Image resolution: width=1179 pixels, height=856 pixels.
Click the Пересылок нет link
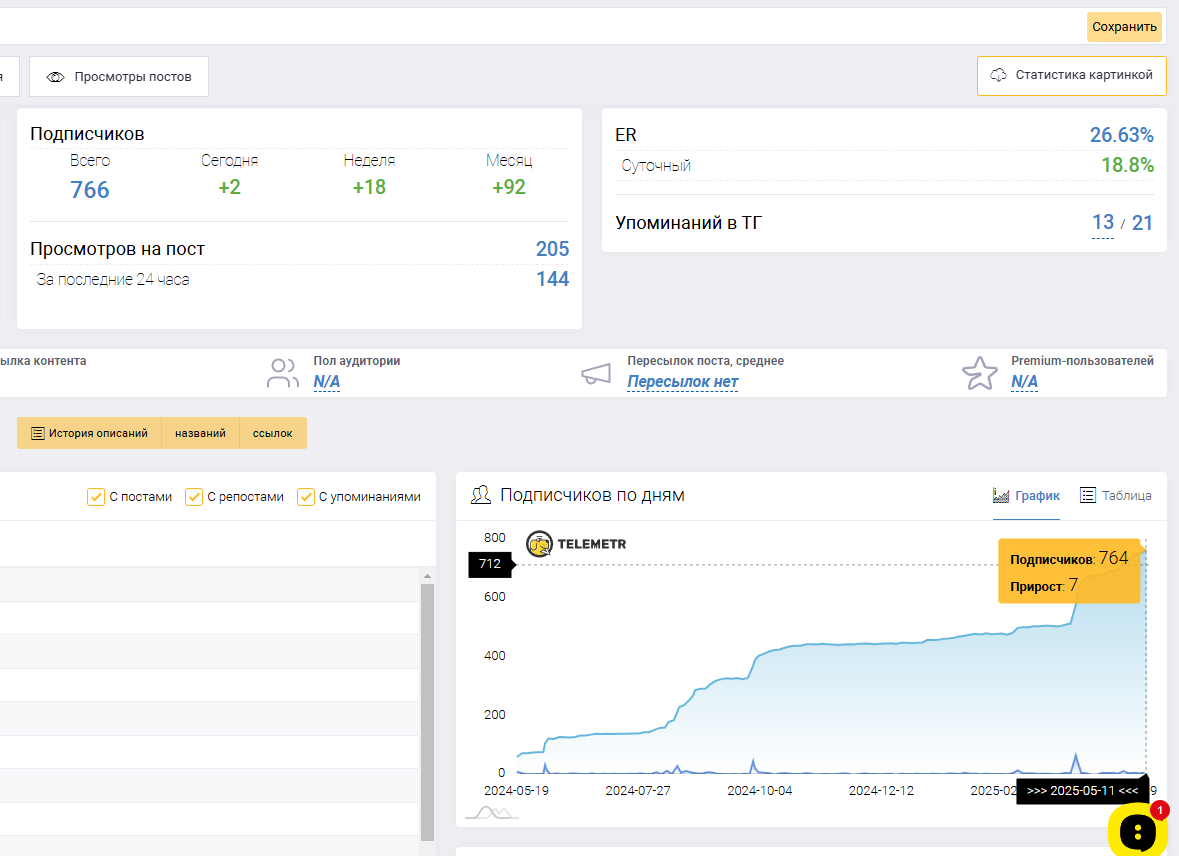683,382
